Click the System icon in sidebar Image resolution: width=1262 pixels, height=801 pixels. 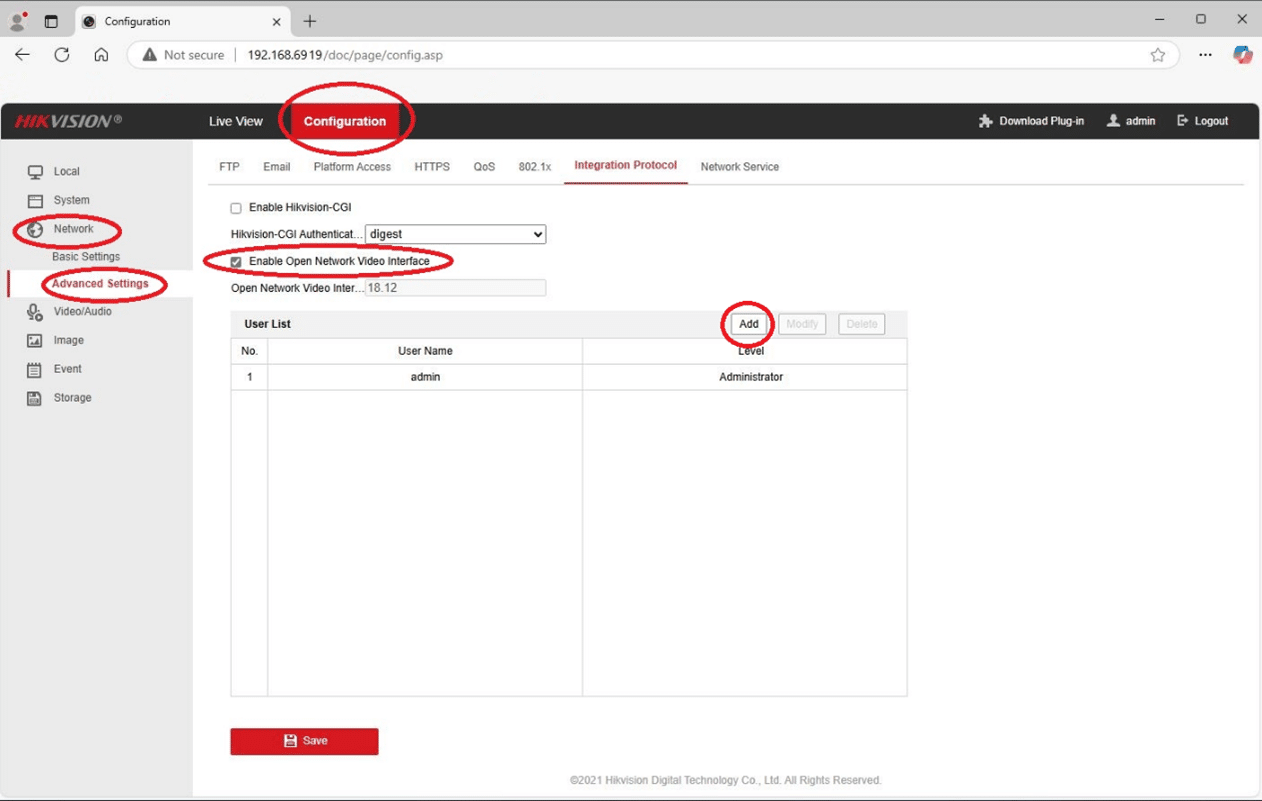pyautogui.click(x=35, y=201)
